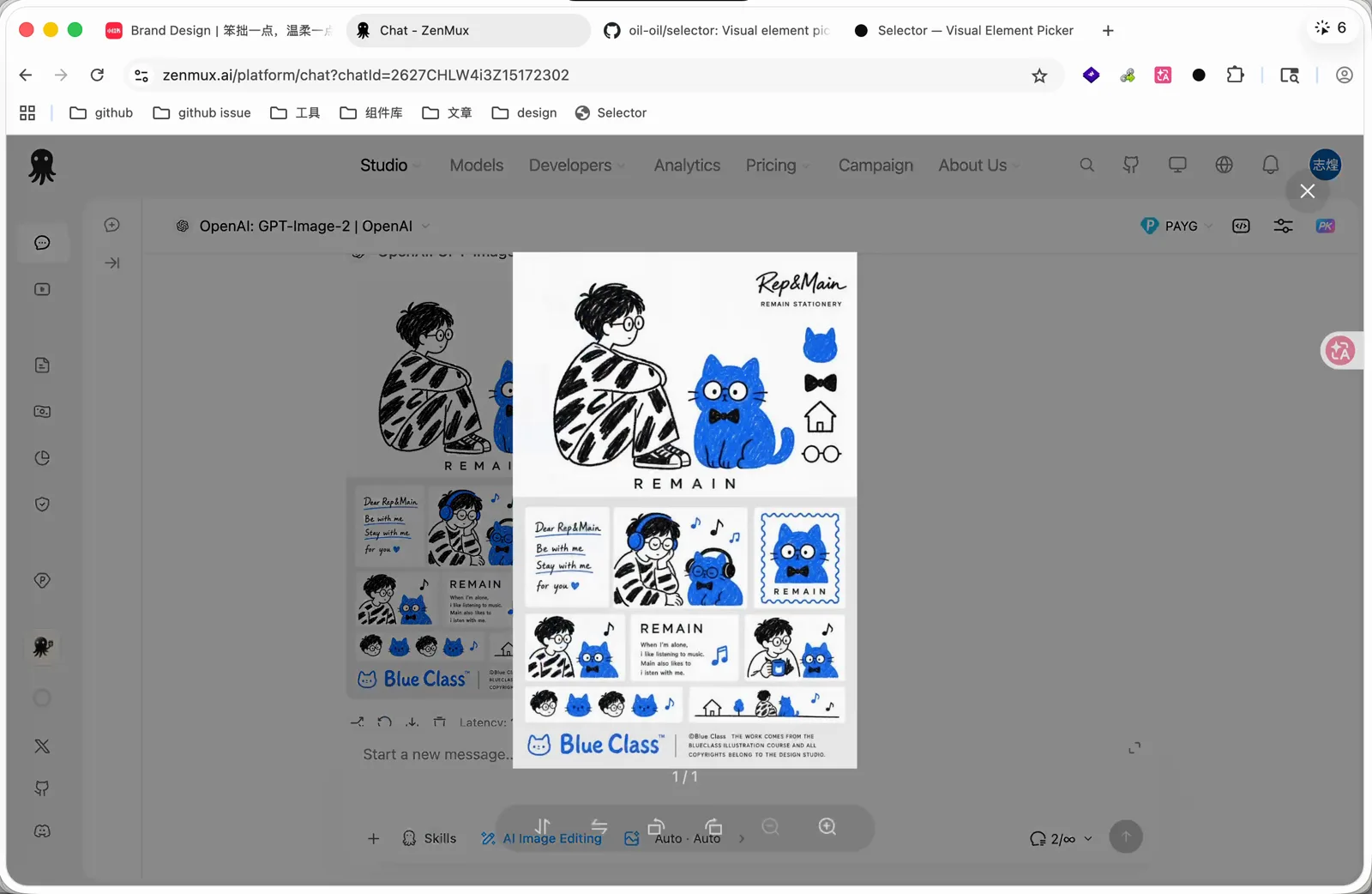
Task: Expand the collapsed conversation panel
Action: (112, 263)
